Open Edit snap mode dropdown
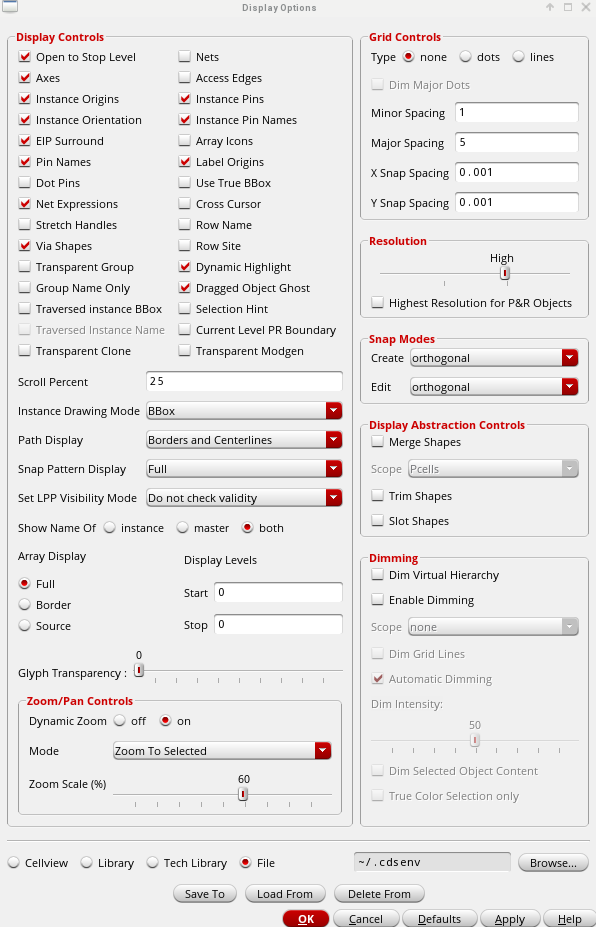This screenshot has width=596, height=927. pos(494,387)
